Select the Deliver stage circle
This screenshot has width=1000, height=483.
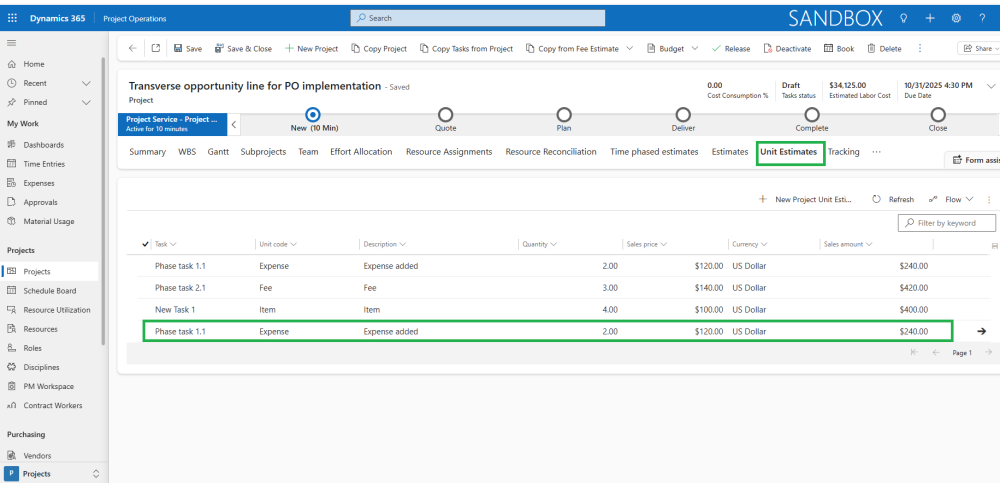coord(683,115)
